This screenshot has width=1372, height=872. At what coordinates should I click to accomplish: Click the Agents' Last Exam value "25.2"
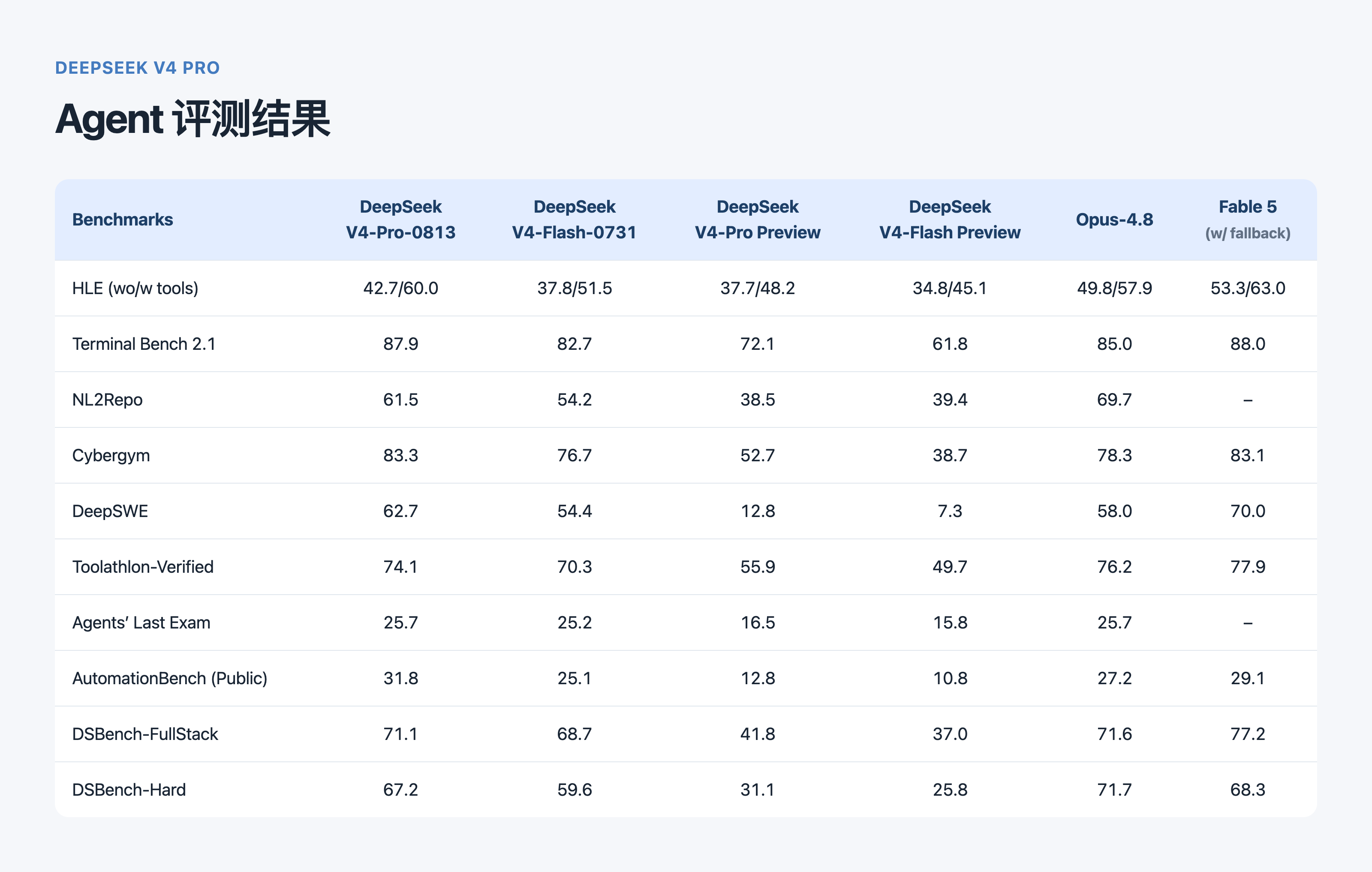[575, 622]
